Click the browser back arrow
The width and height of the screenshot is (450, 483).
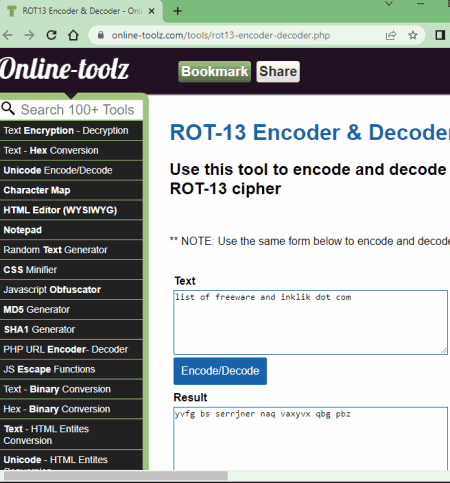click(x=7, y=35)
